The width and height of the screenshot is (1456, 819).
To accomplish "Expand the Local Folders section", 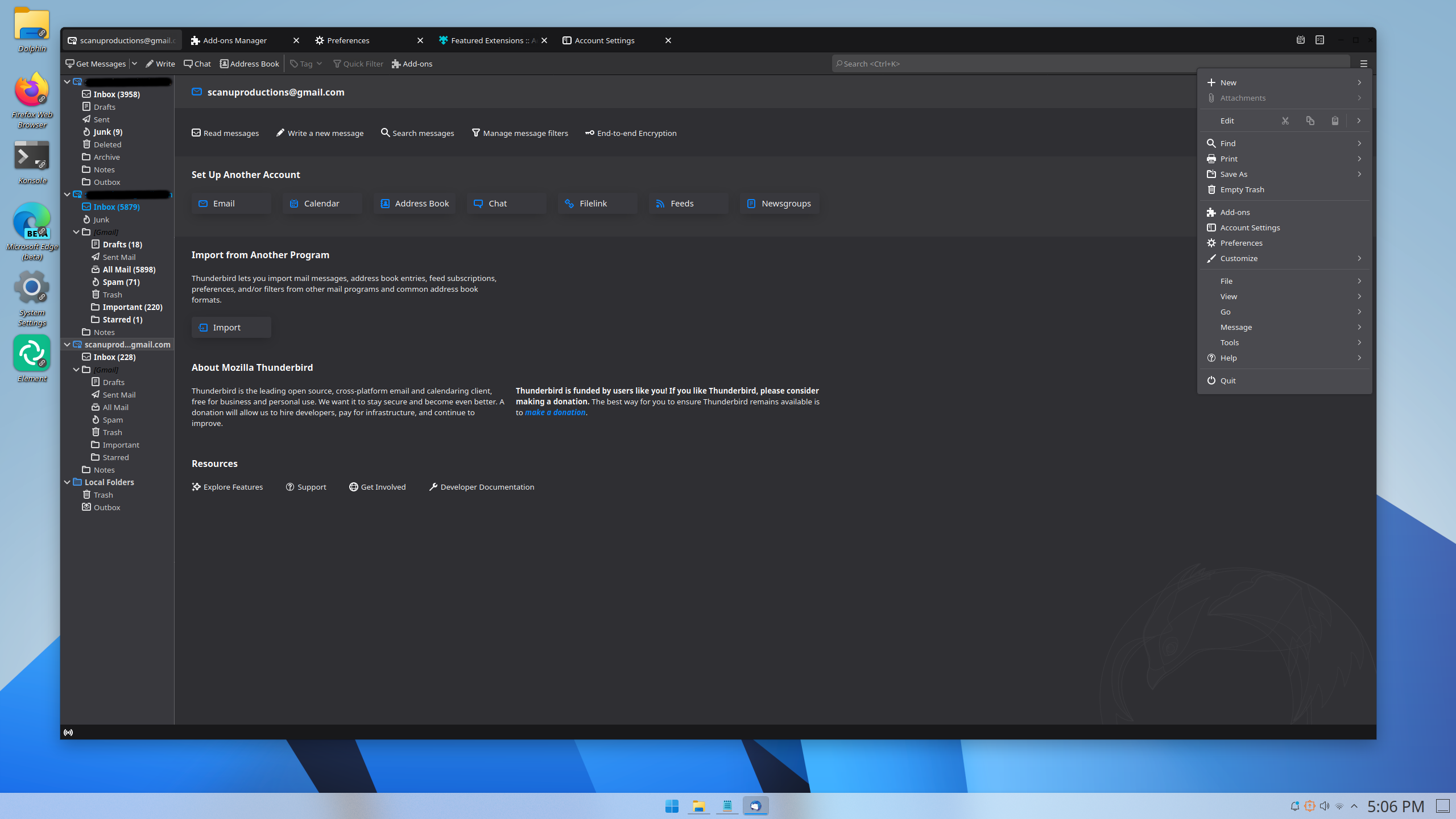I will (67, 481).
